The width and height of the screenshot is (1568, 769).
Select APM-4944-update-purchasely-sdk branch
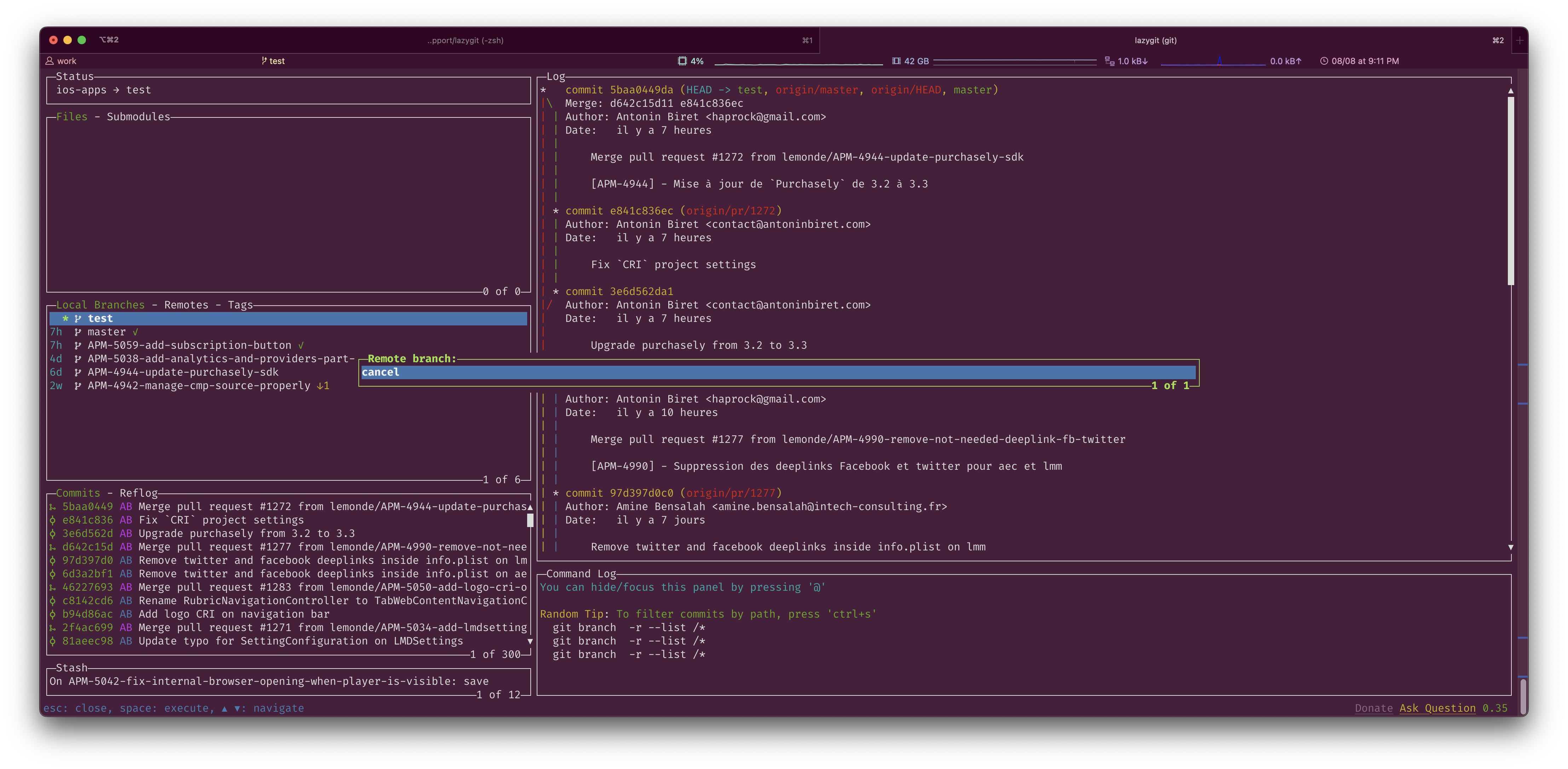(x=183, y=372)
